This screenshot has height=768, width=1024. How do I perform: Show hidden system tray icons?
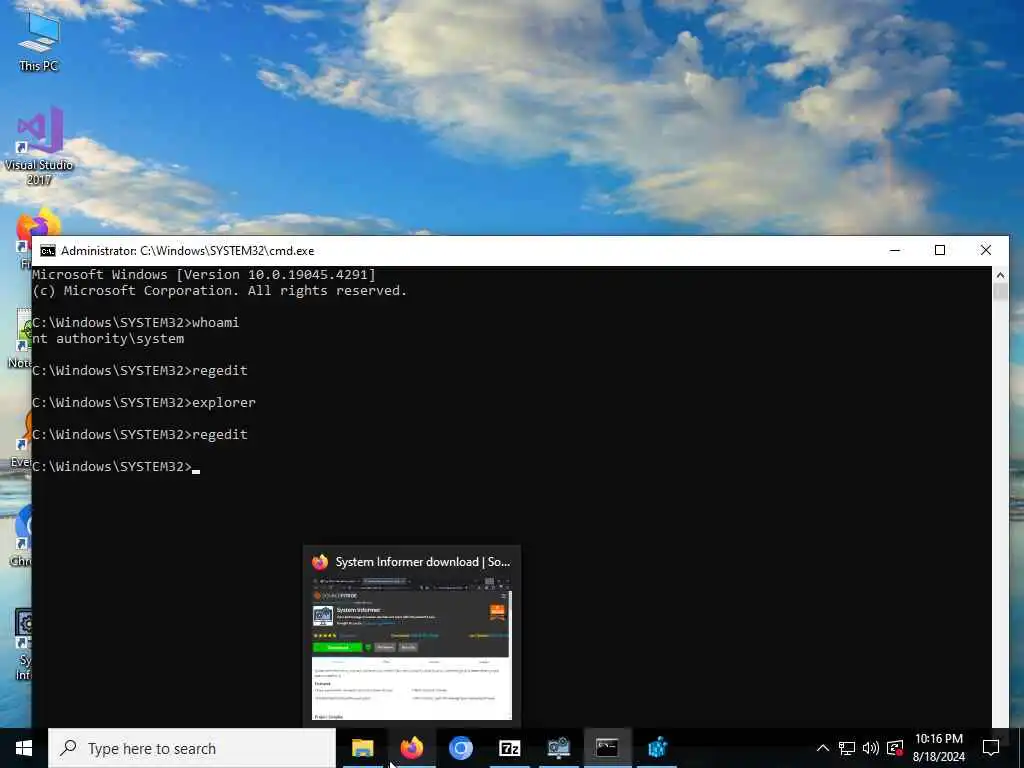[x=823, y=748]
